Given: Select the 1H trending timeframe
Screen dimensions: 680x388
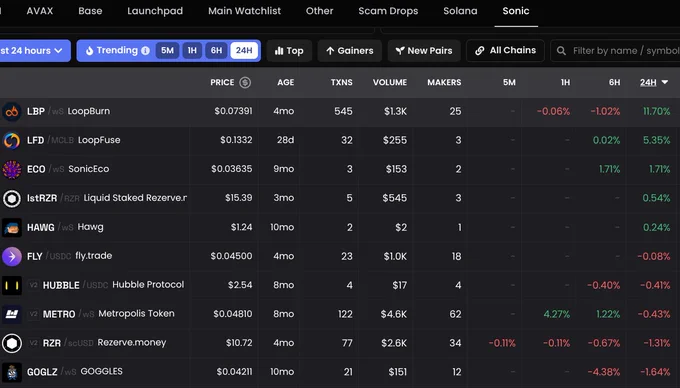Looking at the screenshot, I should tap(192, 51).
